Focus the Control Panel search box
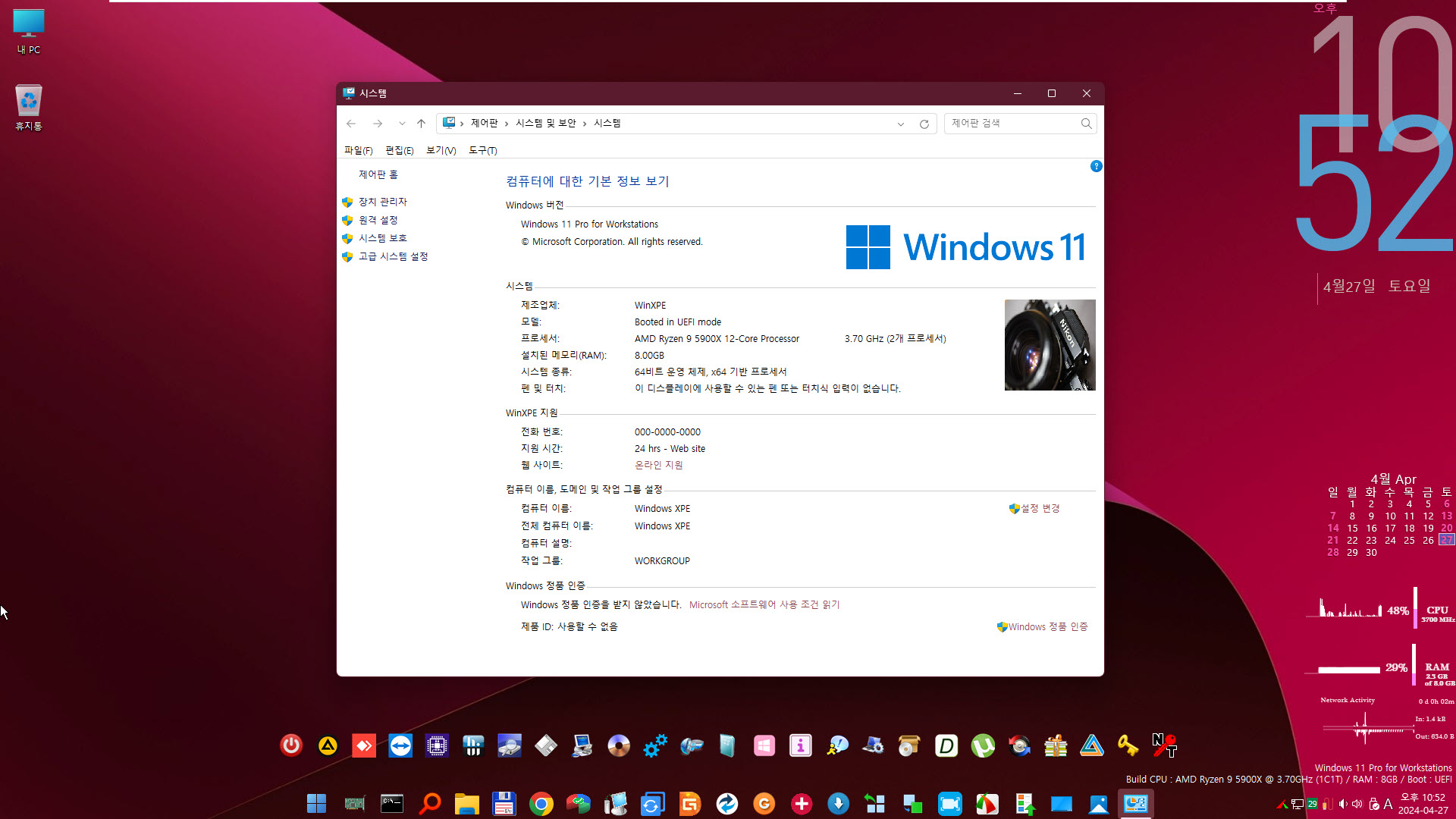The image size is (1456, 819). pyautogui.click(x=1020, y=123)
